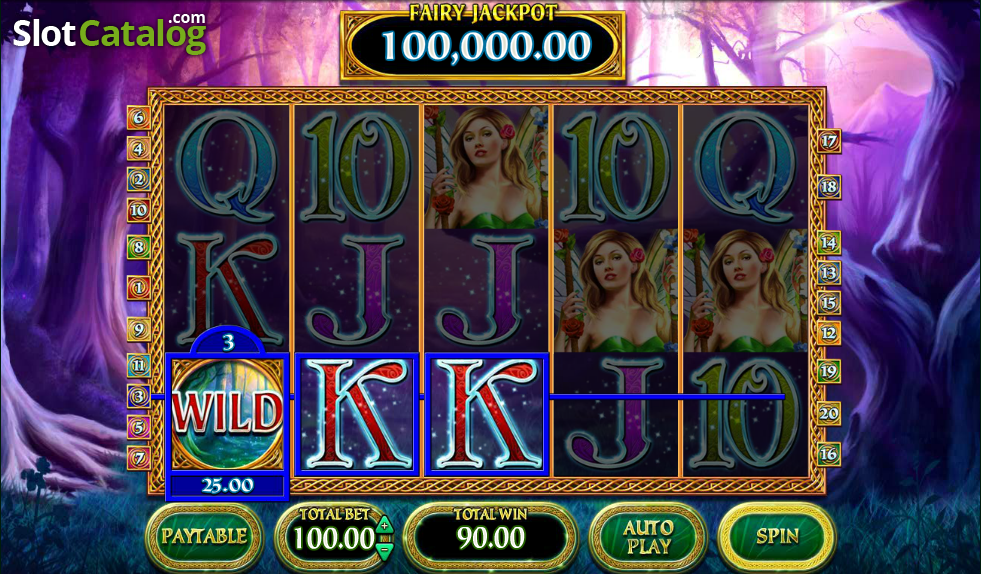Screen dimensions: 981x574
Task: Click payline 7 indicator
Action: 138,458
